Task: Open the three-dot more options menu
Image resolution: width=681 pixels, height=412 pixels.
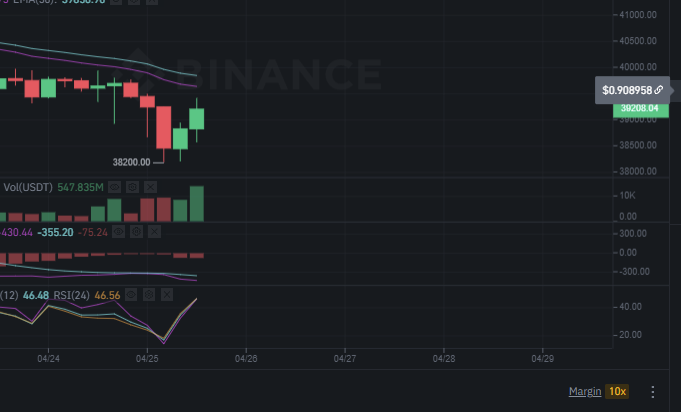Action: 653,391
